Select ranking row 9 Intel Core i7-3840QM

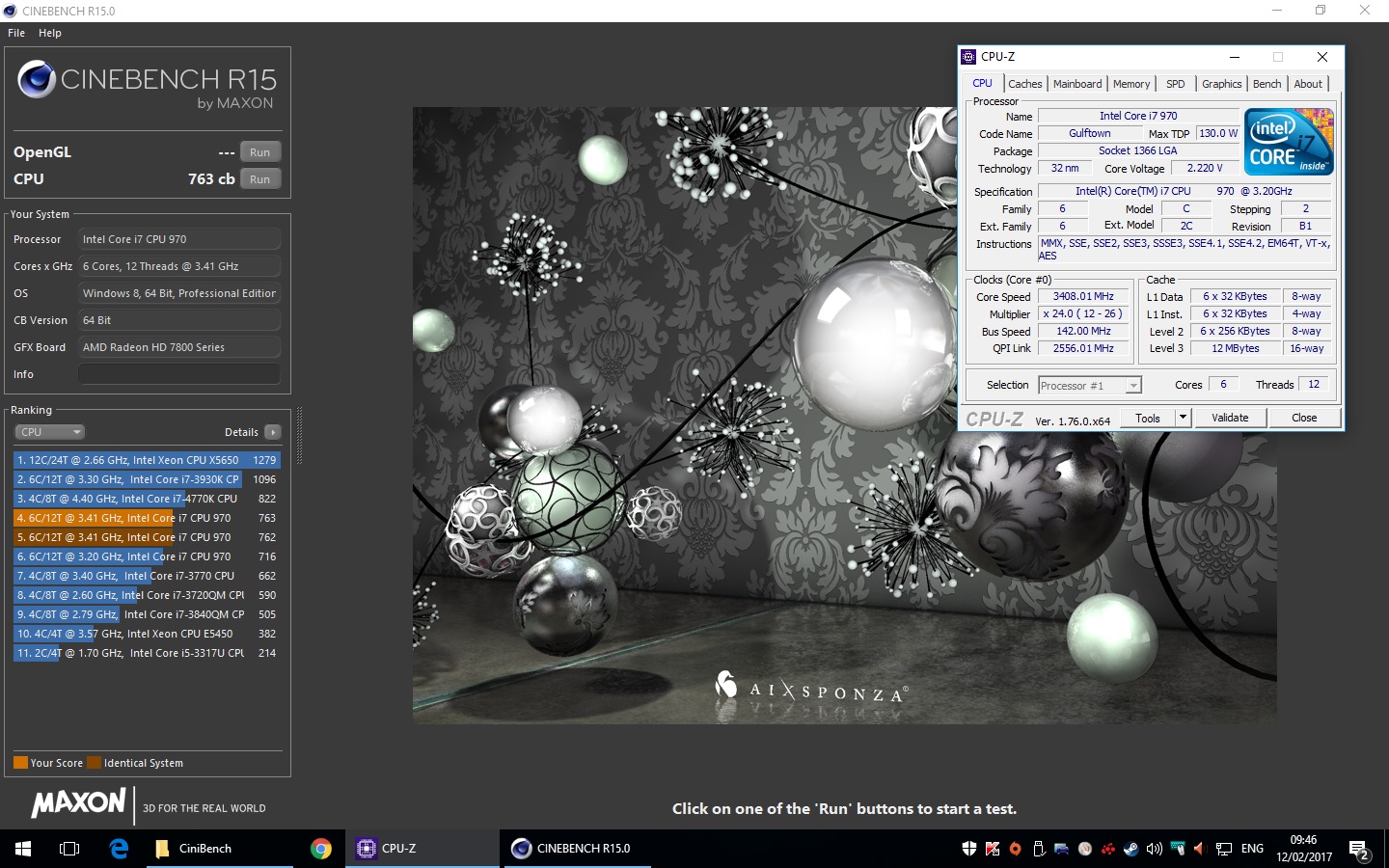(147, 614)
